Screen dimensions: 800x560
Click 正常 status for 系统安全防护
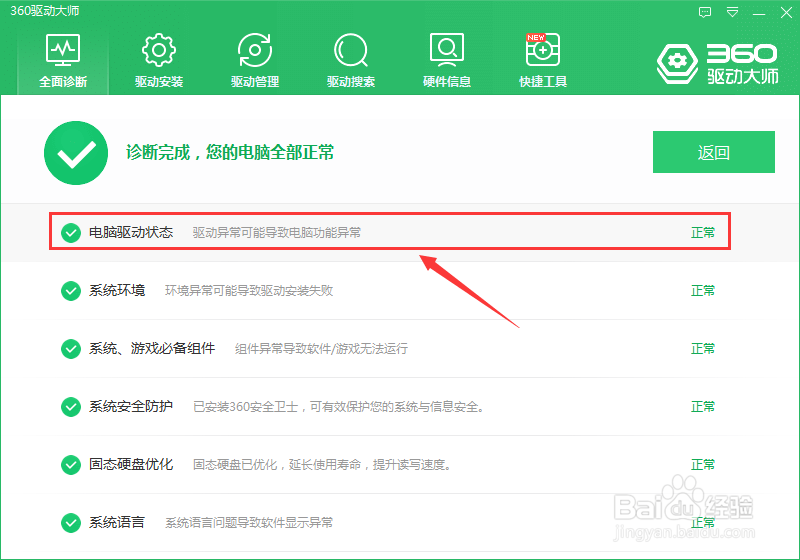tap(703, 406)
